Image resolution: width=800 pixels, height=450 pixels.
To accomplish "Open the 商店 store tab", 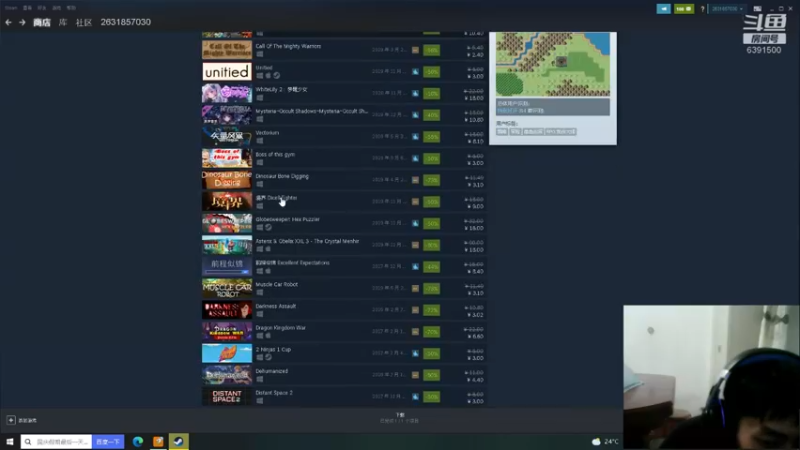I will click(42, 22).
